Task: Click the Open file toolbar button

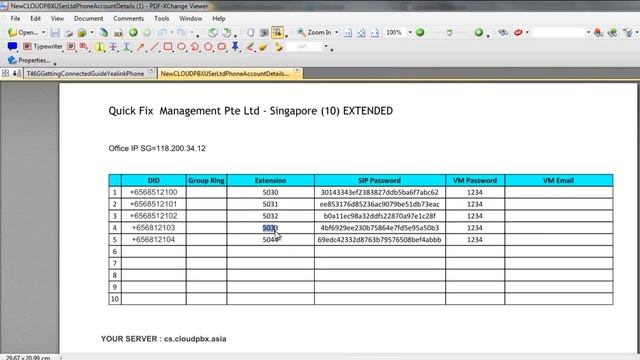Action: 23,32
